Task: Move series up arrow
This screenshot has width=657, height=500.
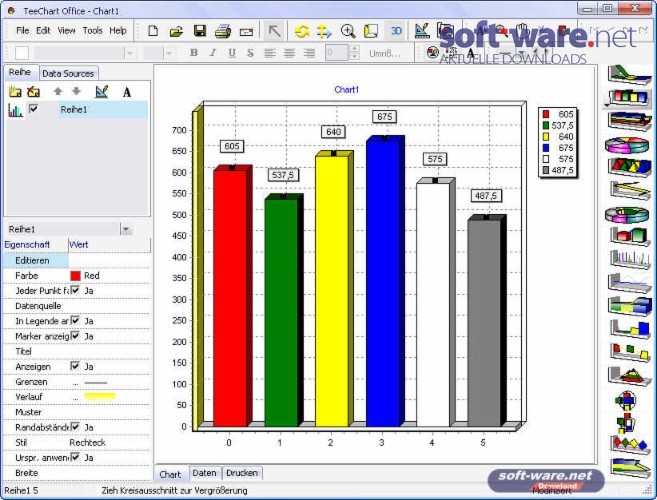Action: click(58, 91)
